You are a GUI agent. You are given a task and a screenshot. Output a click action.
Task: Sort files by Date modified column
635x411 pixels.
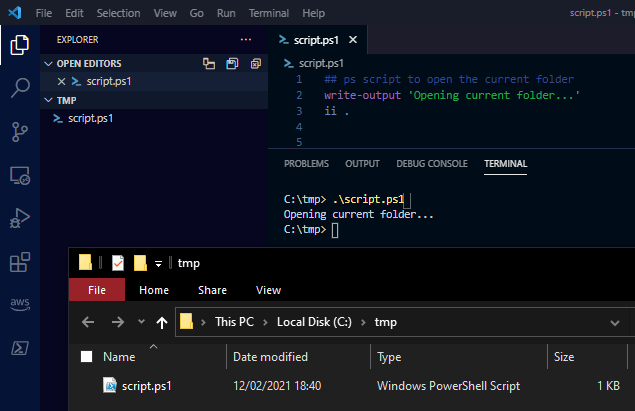[x=270, y=357]
